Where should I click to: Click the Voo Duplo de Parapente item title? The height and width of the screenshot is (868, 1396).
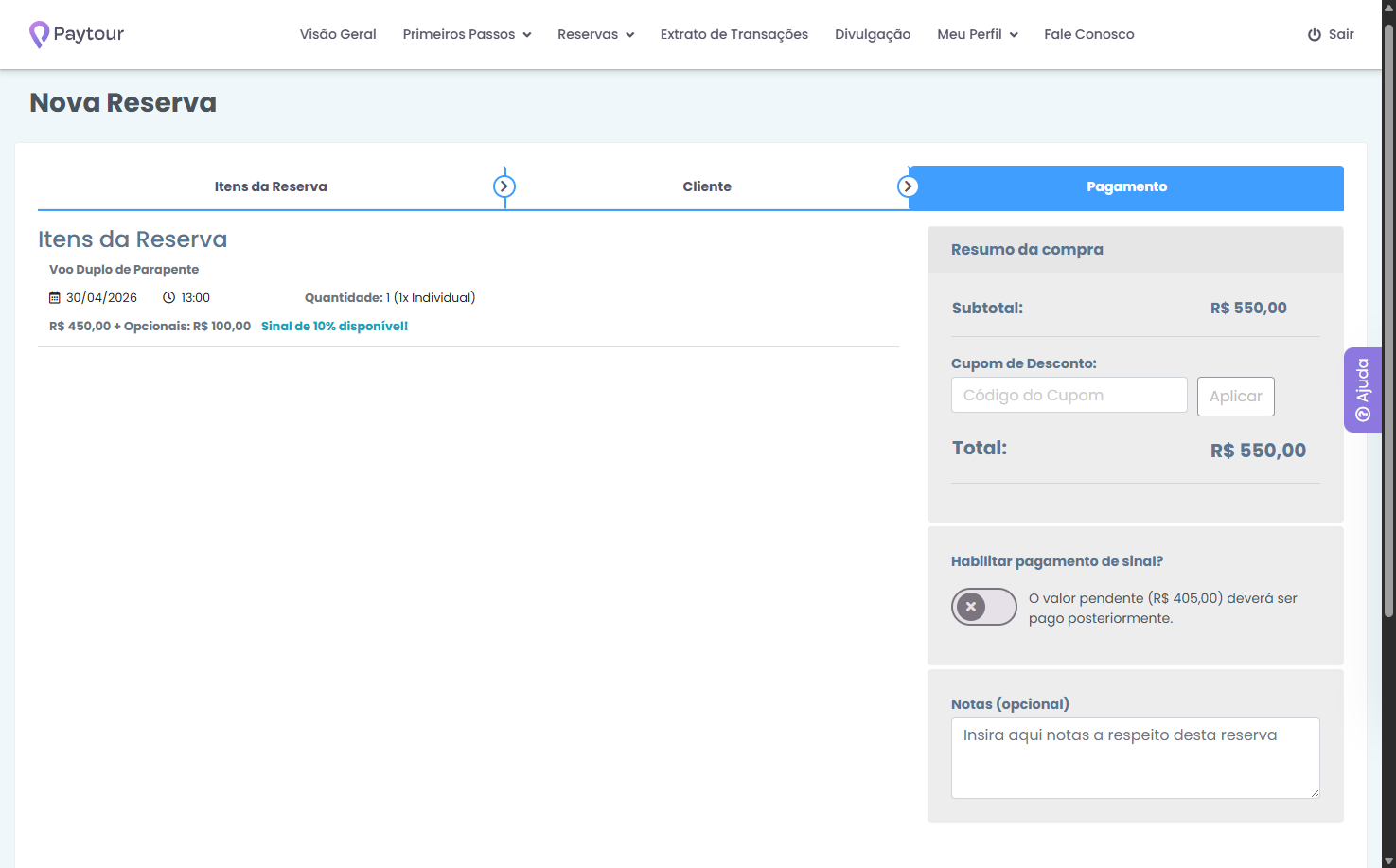tap(124, 270)
